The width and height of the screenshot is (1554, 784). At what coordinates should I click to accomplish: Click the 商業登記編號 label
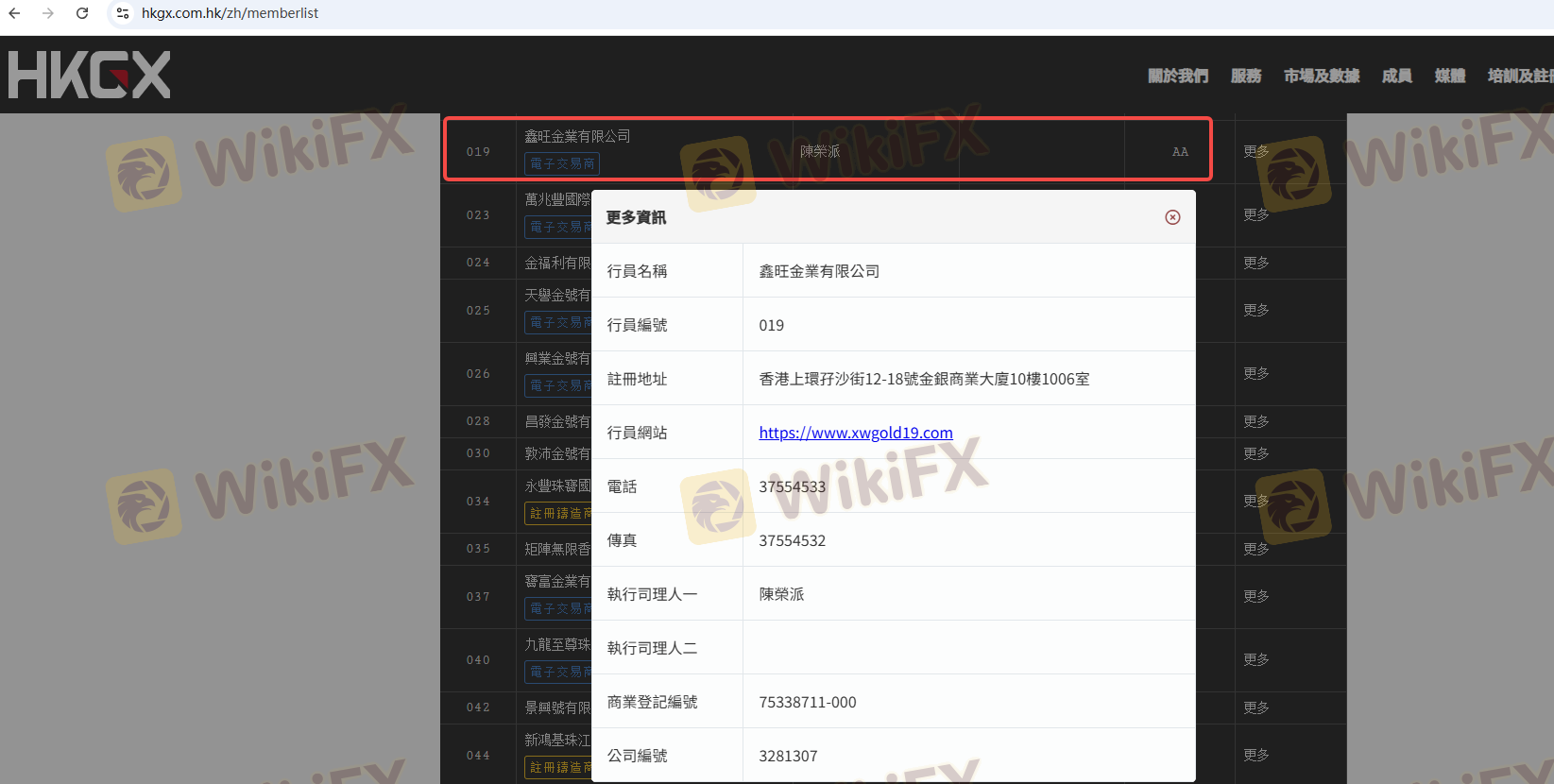652,702
